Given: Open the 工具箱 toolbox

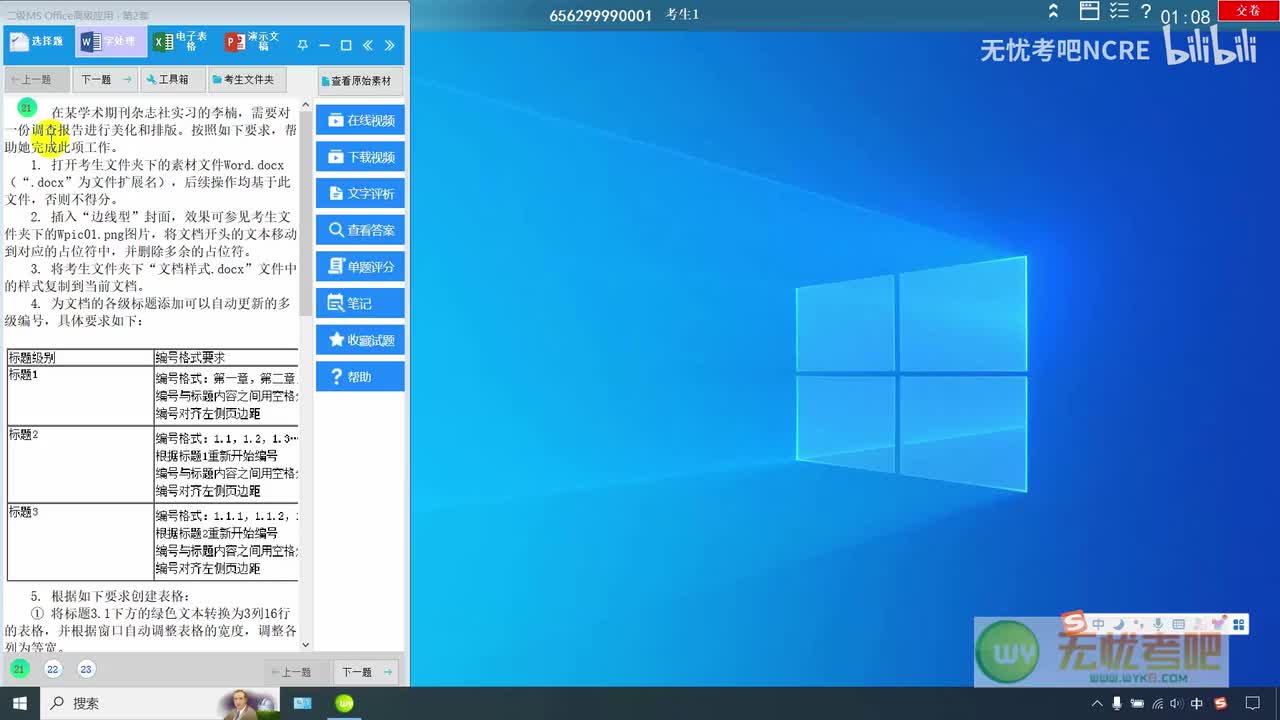Looking at the screenshot, I should 173,80.
